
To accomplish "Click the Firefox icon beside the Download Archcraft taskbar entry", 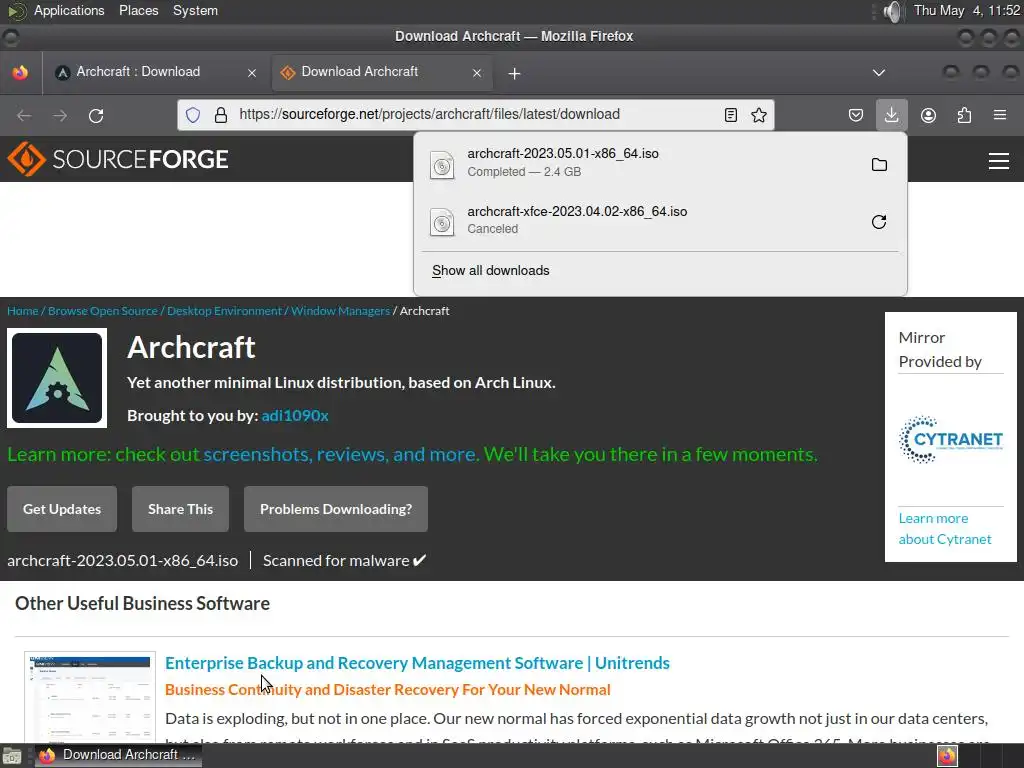I will [47, 756].
